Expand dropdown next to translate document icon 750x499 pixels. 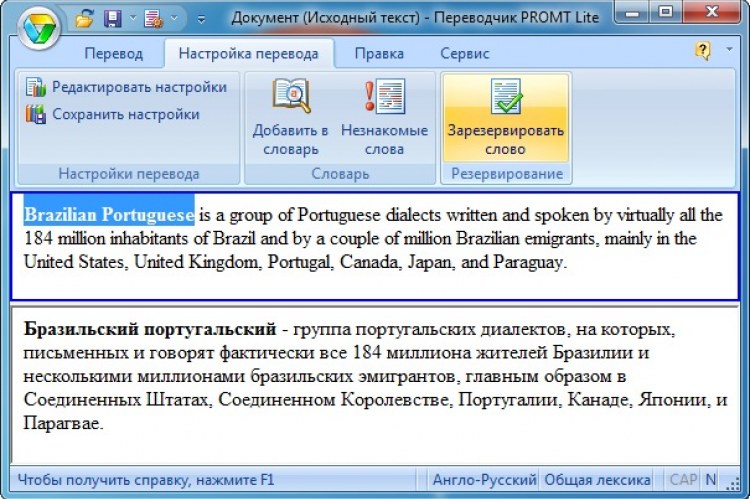point(173,19)
